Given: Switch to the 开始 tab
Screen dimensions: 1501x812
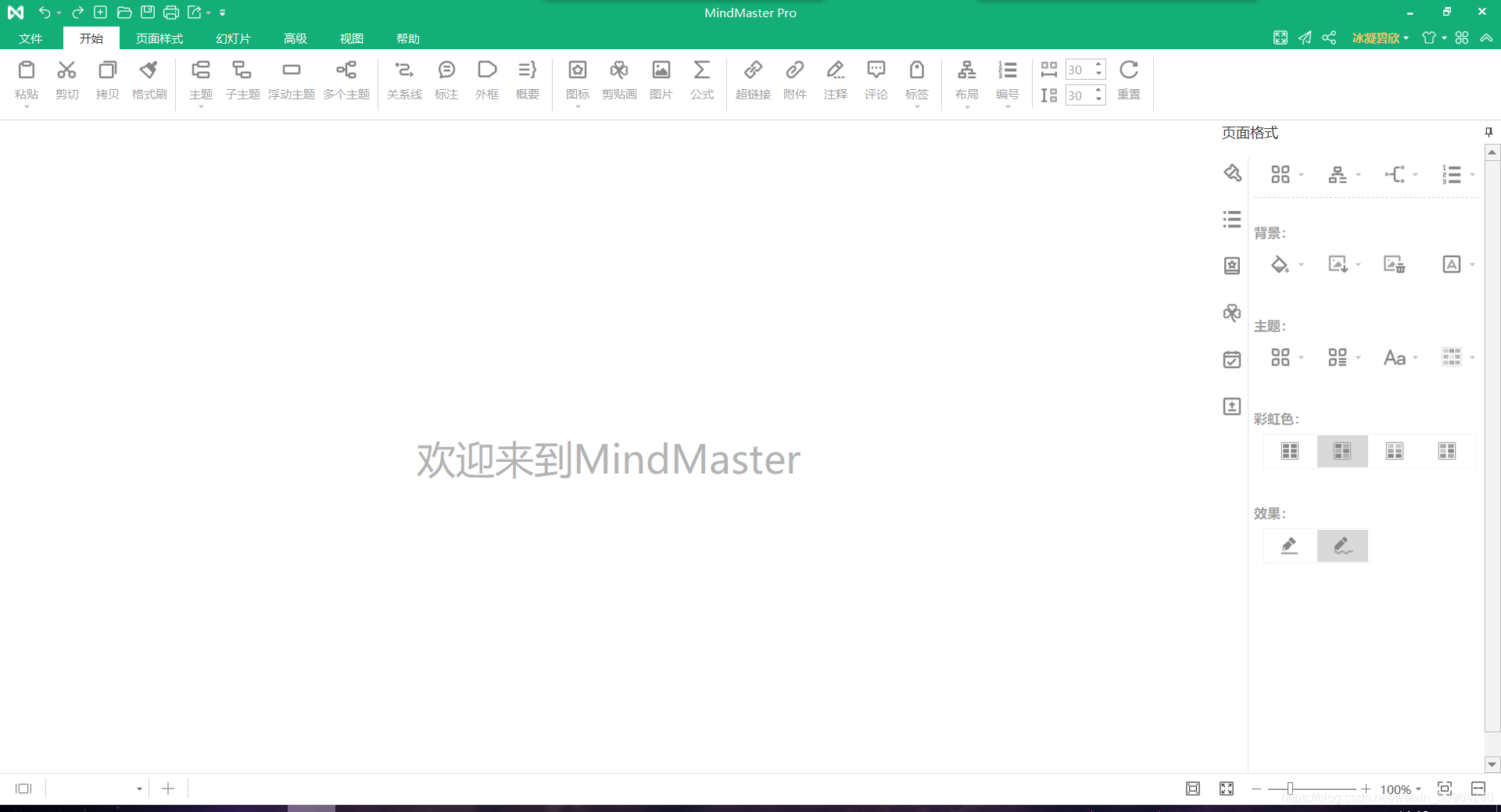Looking at the screenshot, I should 91,38.
